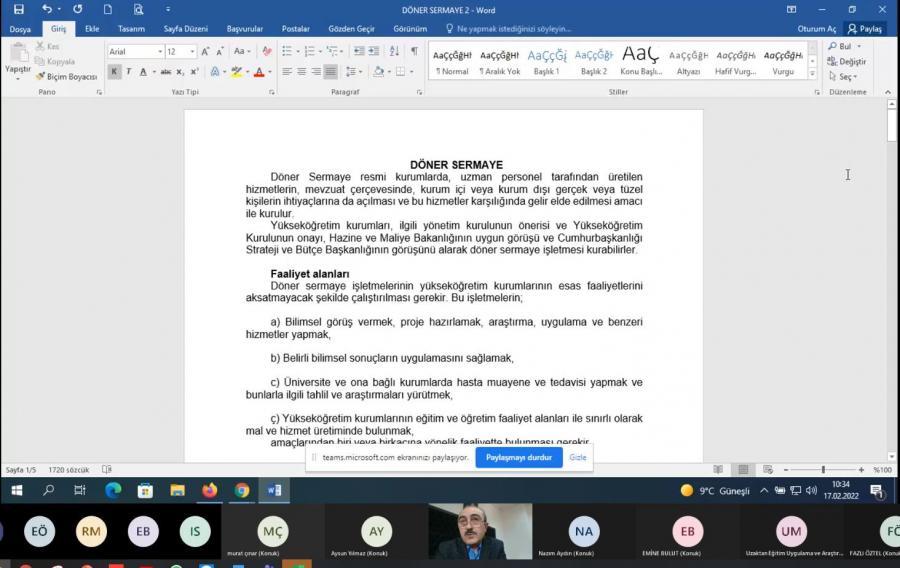Show paragraph marks with pilcrow icon
This screenshot has width=900, height=568.
[x=414, y=51]
